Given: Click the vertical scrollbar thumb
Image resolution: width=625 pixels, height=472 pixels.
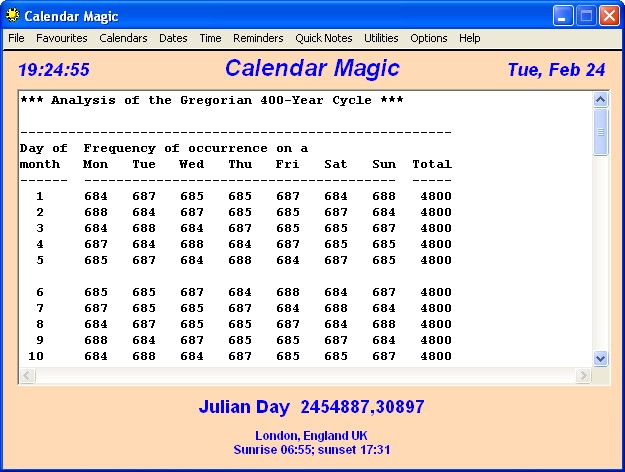Looking at the screenshot, I should pyautogui.click(x=600, y=132).
